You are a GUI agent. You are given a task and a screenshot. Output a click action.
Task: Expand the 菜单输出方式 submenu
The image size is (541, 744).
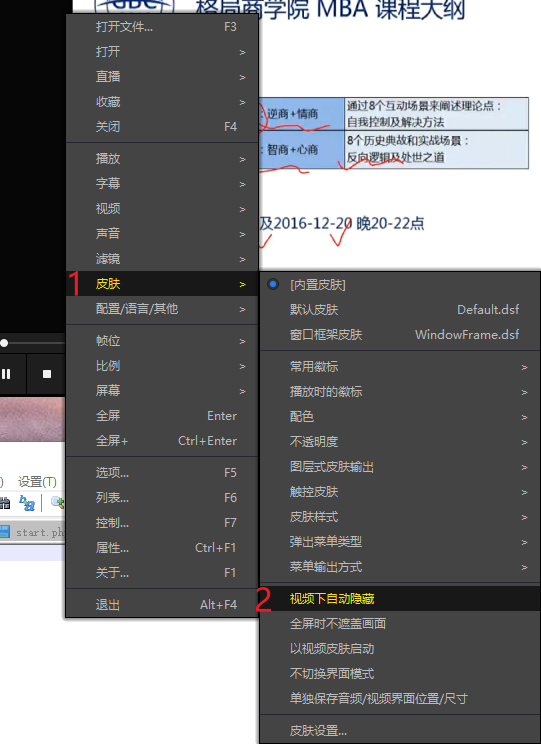pos(400,567)
